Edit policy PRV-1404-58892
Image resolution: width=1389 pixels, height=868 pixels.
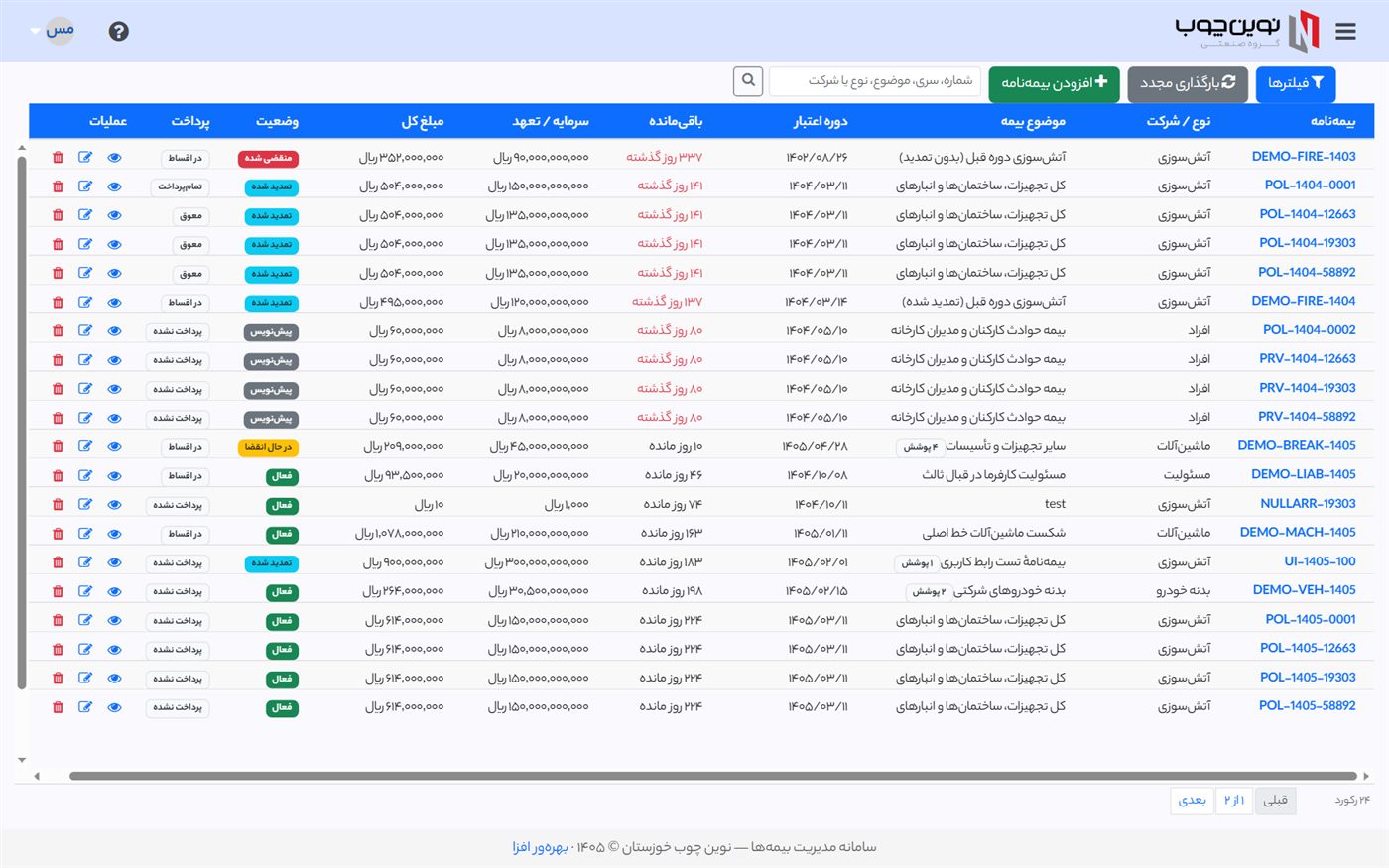85,418
